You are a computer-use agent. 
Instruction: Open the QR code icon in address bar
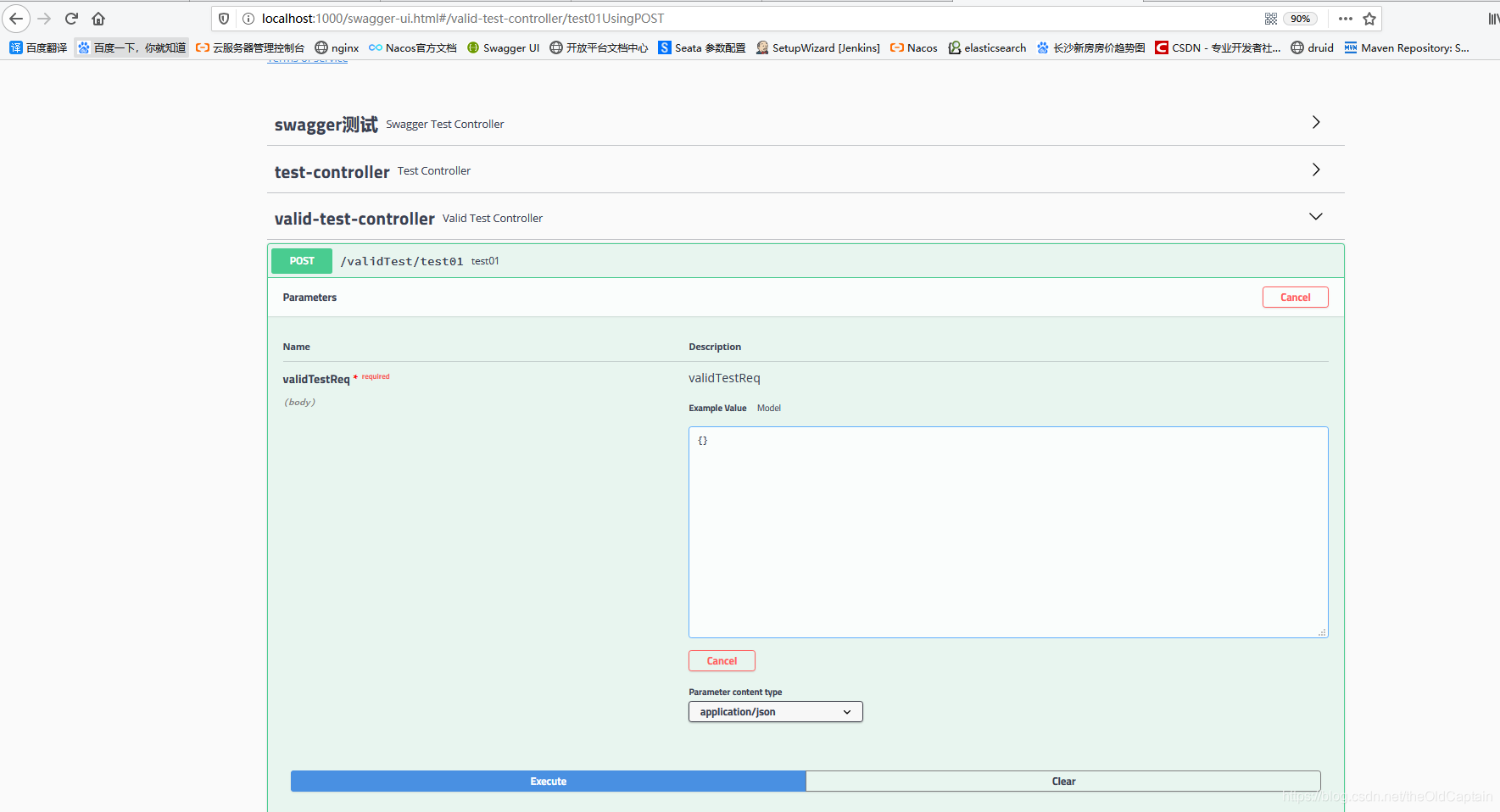[x=1271, y=19]
